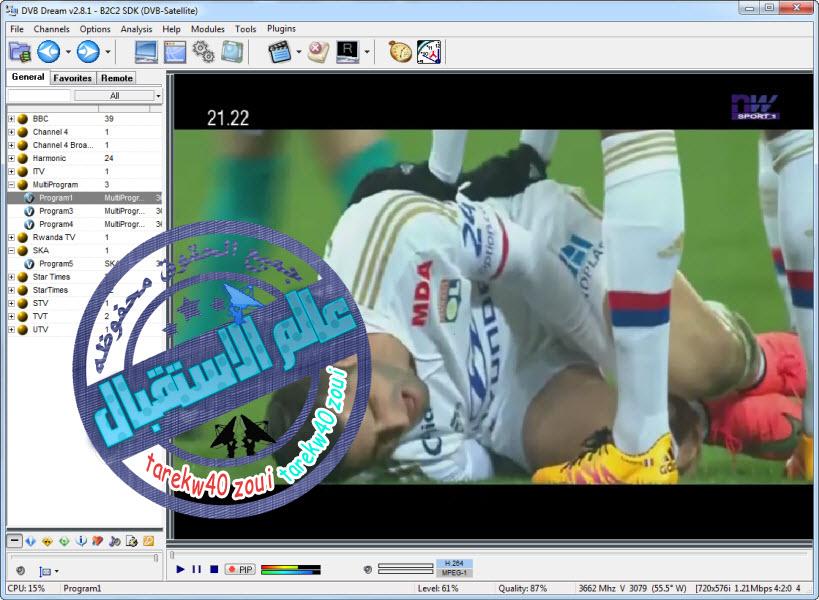Click the orange diamond icon below channel list
819x600 pixels.
click(47, 542)
